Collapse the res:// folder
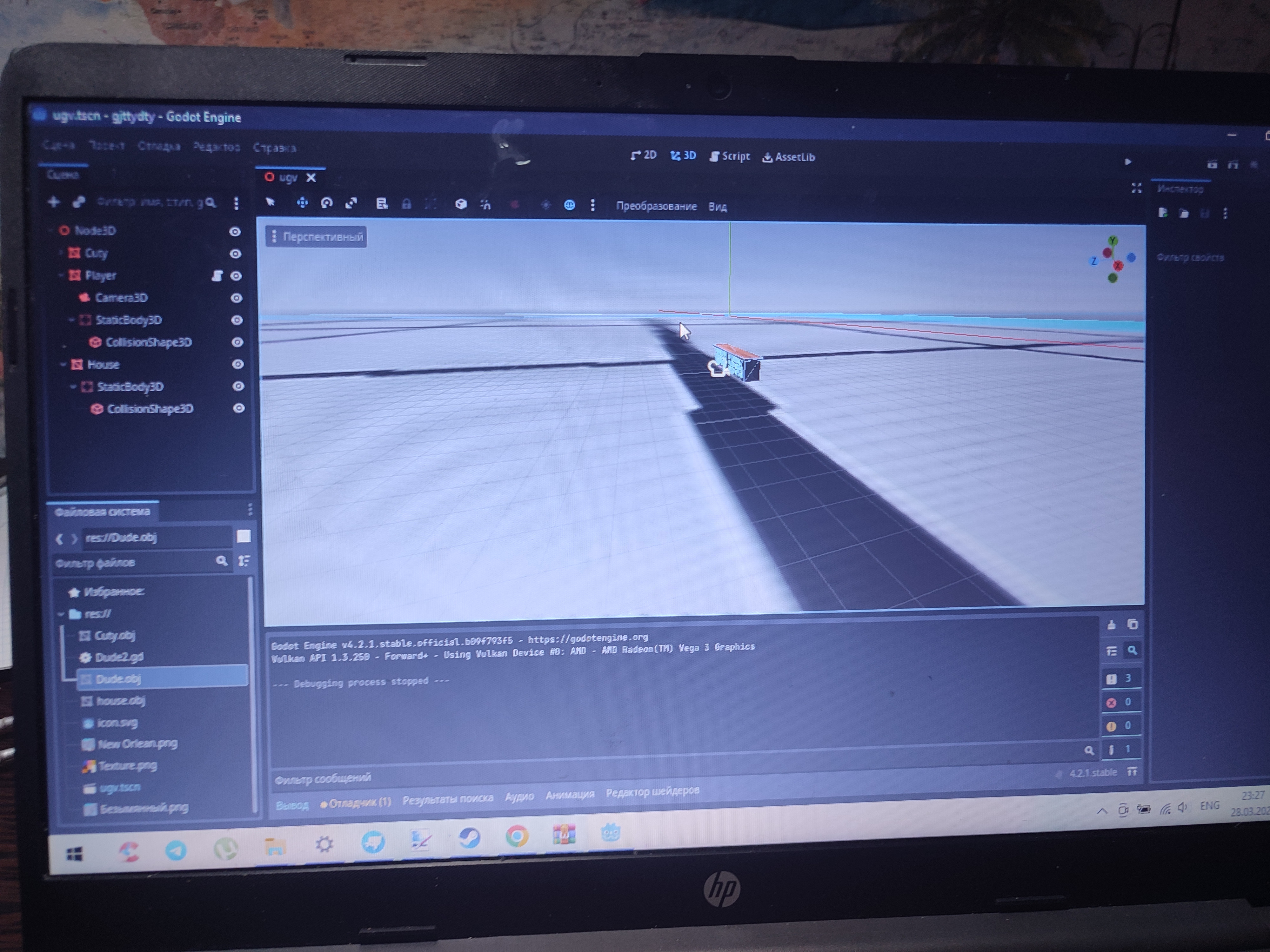Viewport: 1270px width, 952px height. [61, 614]
